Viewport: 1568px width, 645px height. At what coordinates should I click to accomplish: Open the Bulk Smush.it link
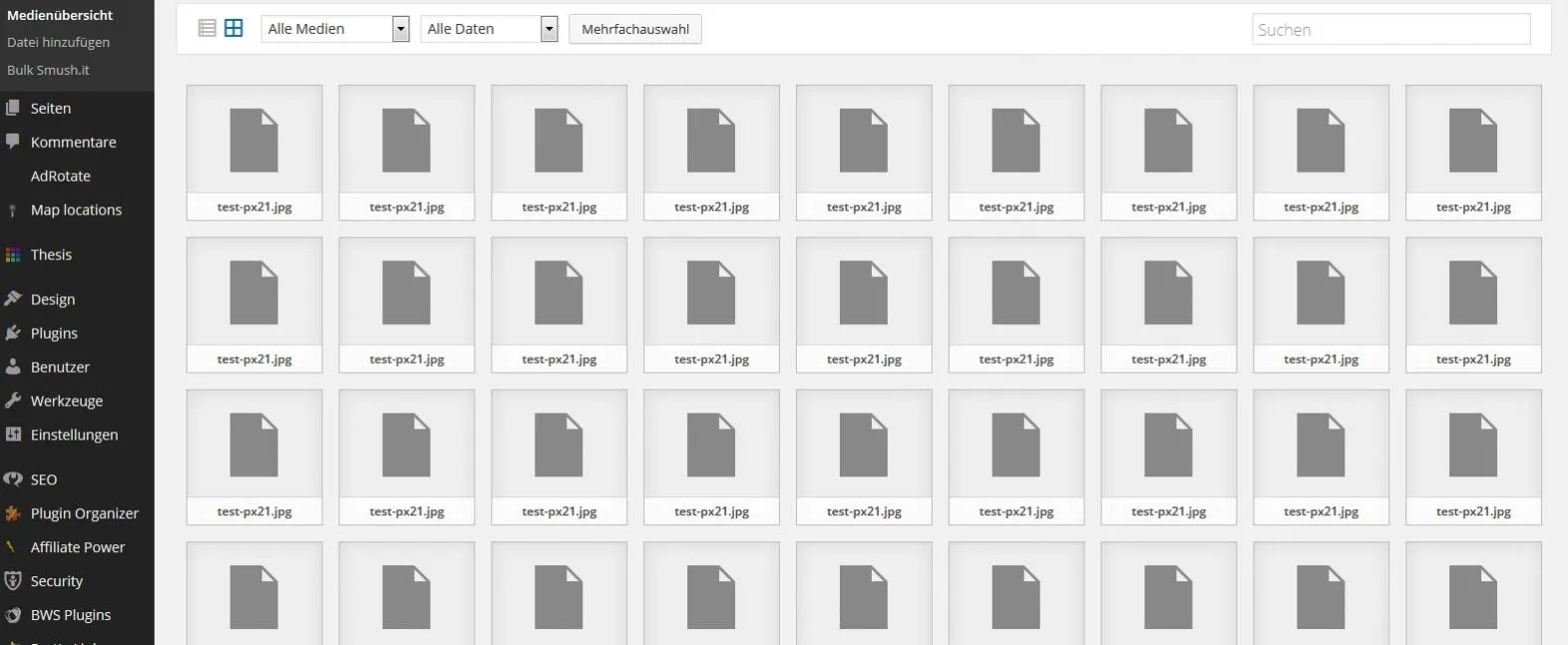tap(48, 70)
